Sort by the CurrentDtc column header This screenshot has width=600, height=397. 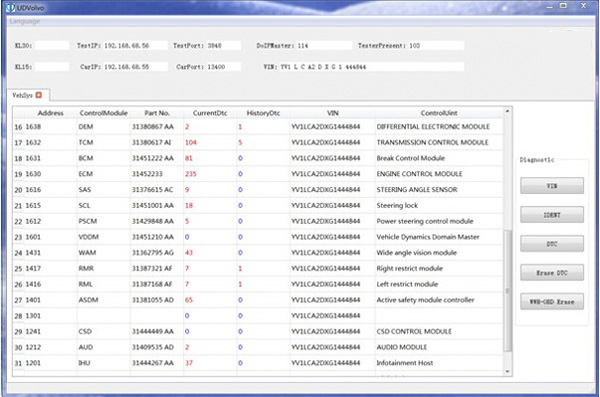(x=210, y=113)
